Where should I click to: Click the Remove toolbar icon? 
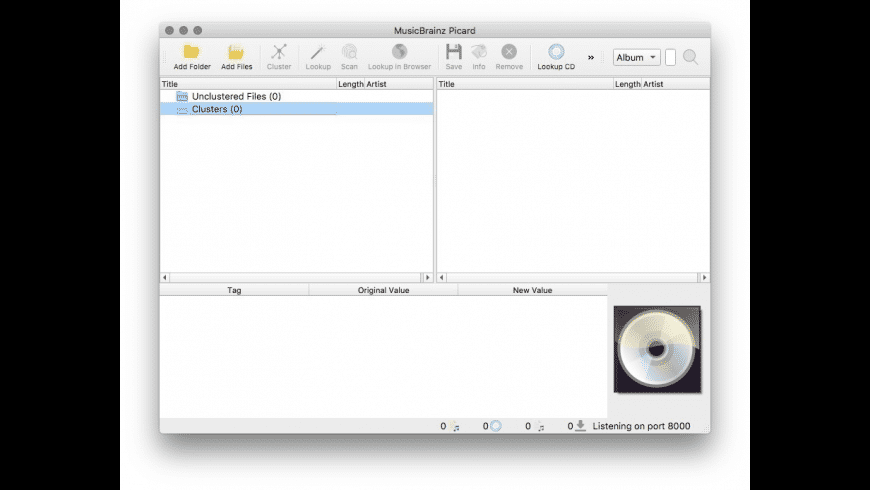coord(509,52)
